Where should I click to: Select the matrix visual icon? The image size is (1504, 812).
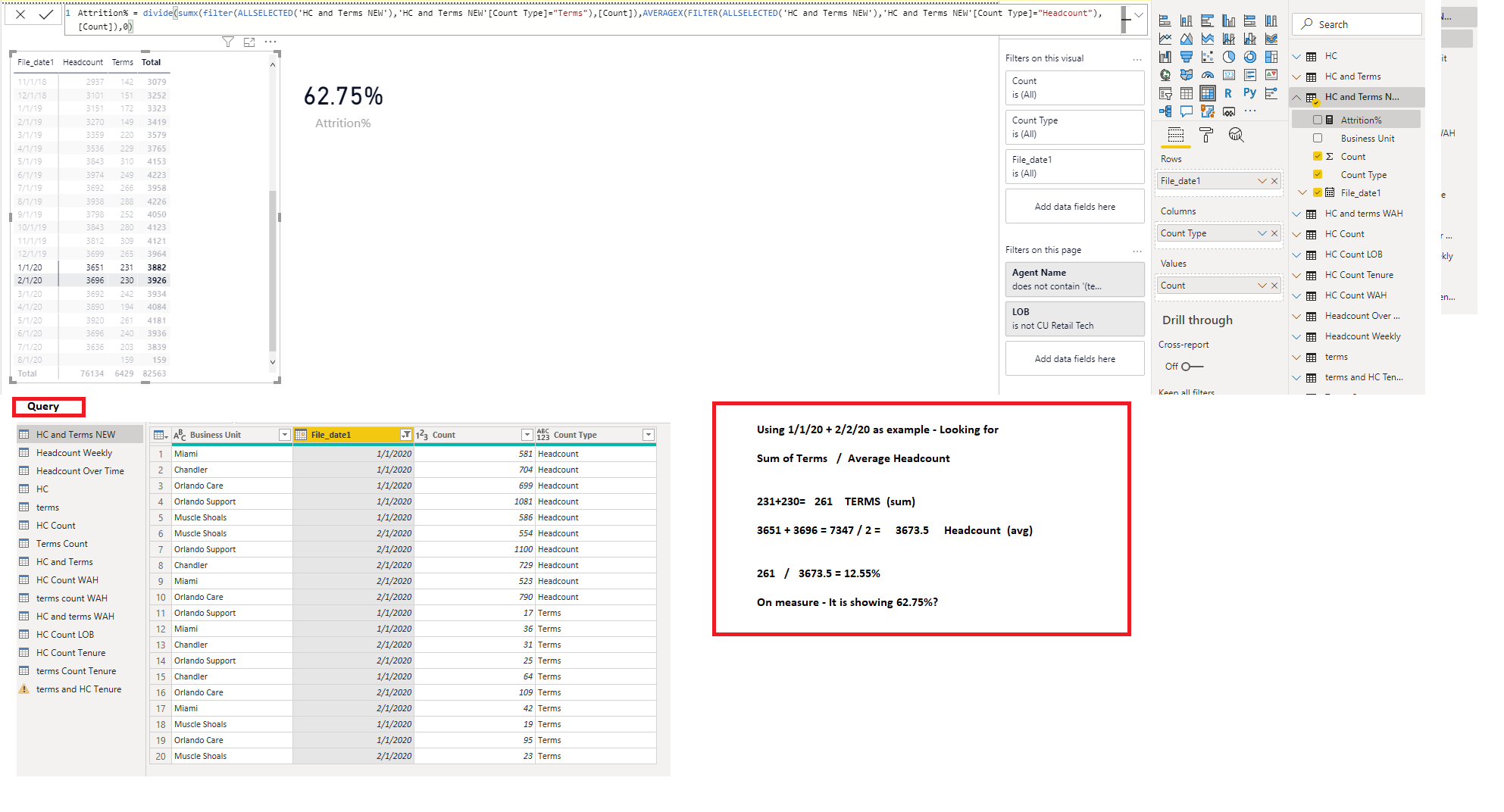[x=1208, y=93]
